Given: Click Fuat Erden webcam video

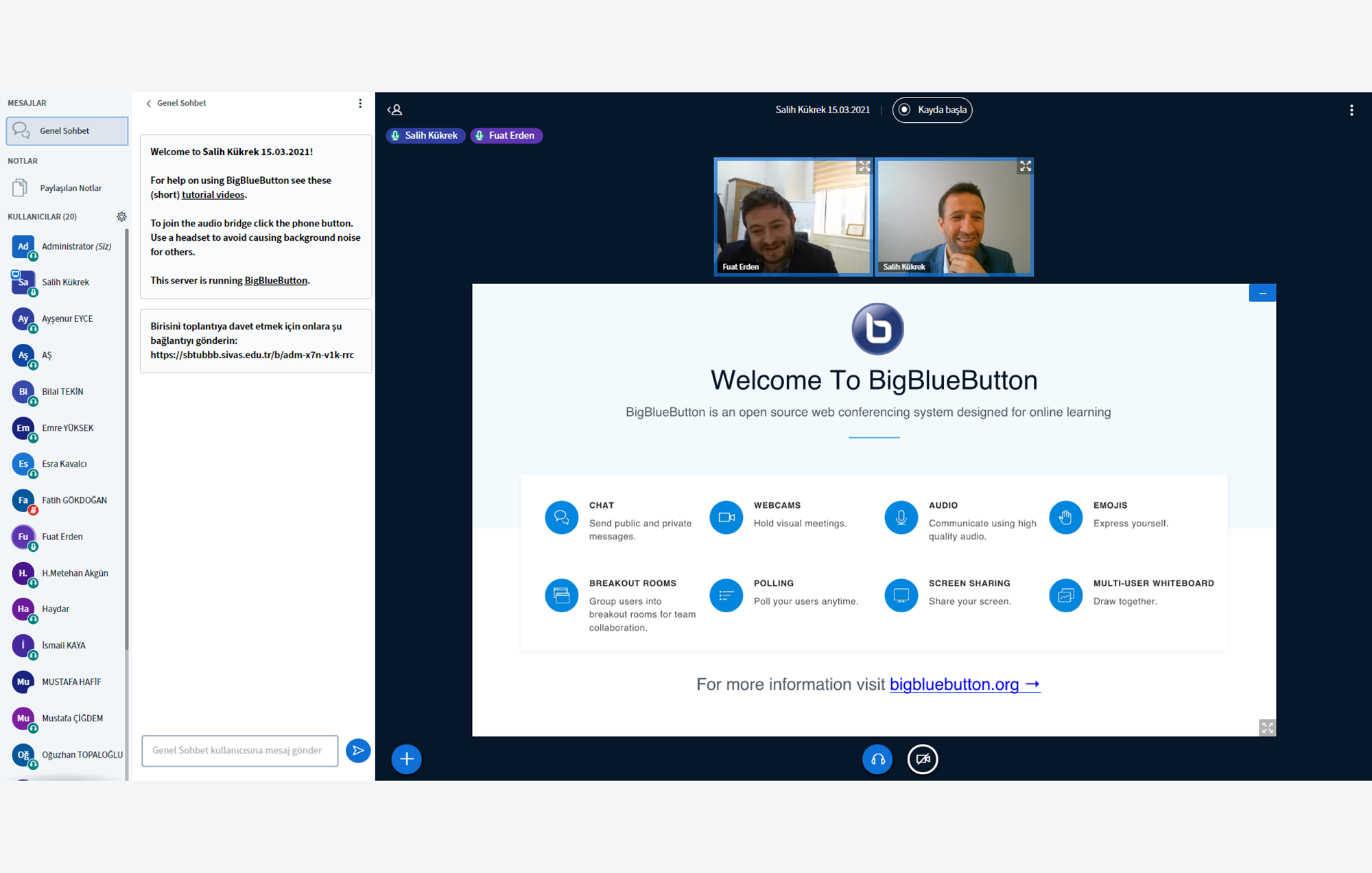Looking at the screenshot, I should [794, 217].
